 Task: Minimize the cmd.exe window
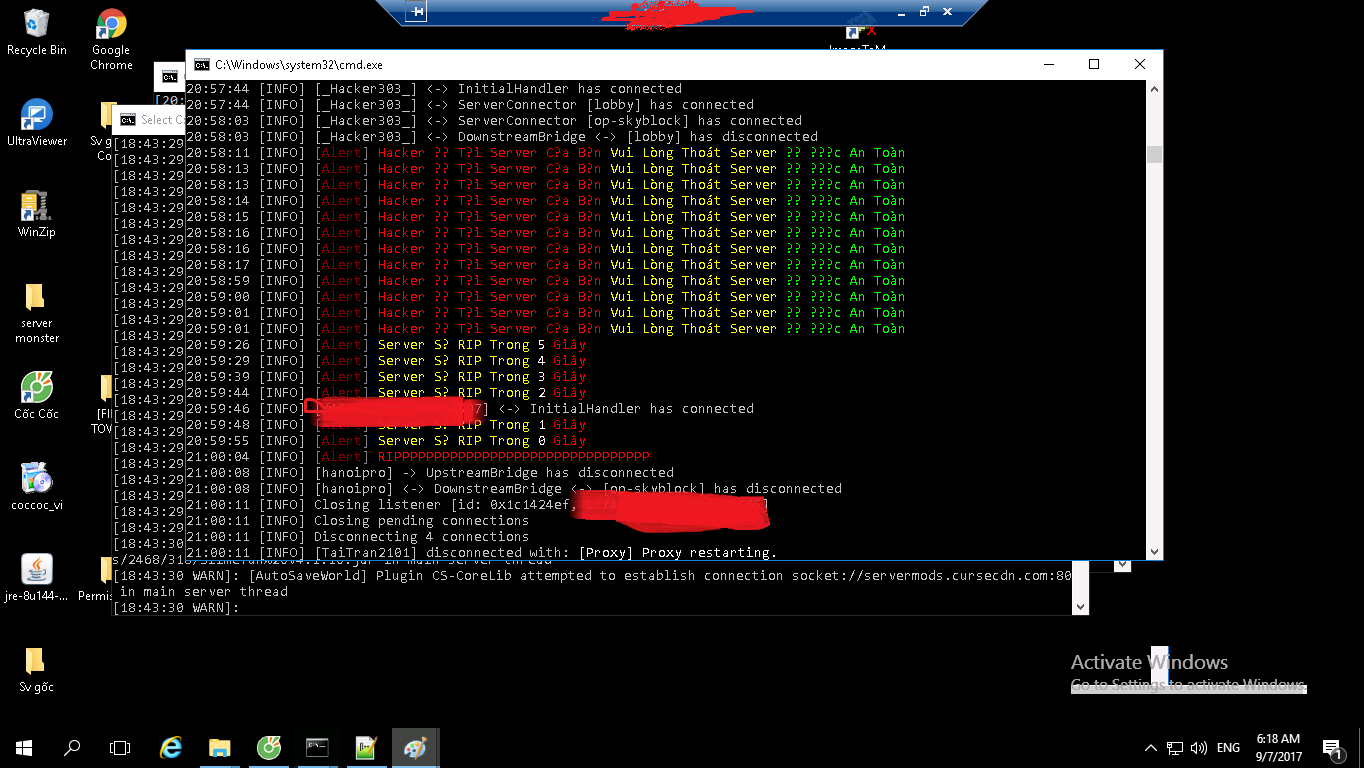coord(1048,64)
